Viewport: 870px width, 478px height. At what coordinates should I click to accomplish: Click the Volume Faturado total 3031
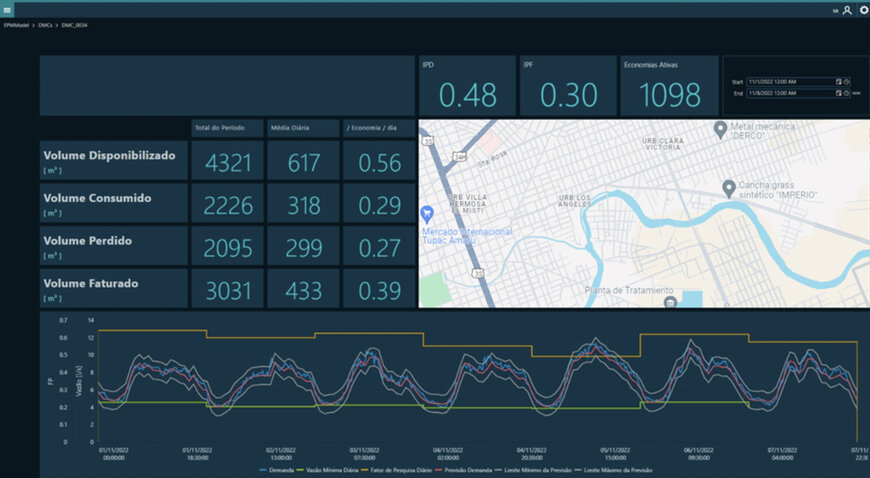(228, 291)
